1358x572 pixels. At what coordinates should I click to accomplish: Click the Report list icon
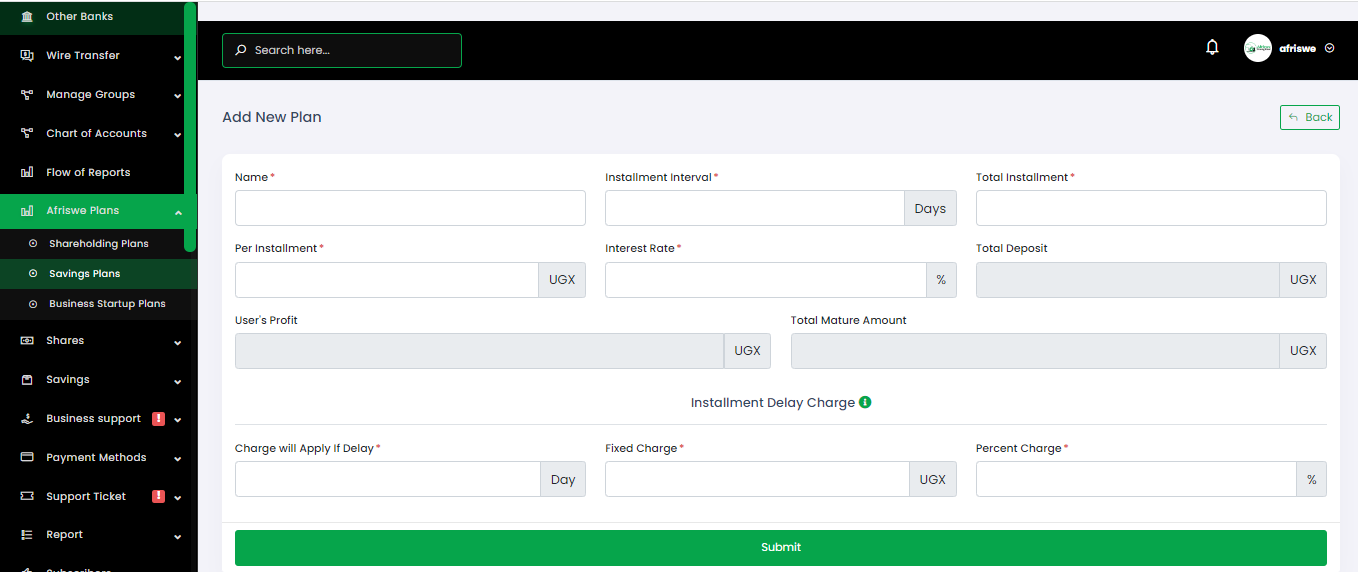click(27, 535)
